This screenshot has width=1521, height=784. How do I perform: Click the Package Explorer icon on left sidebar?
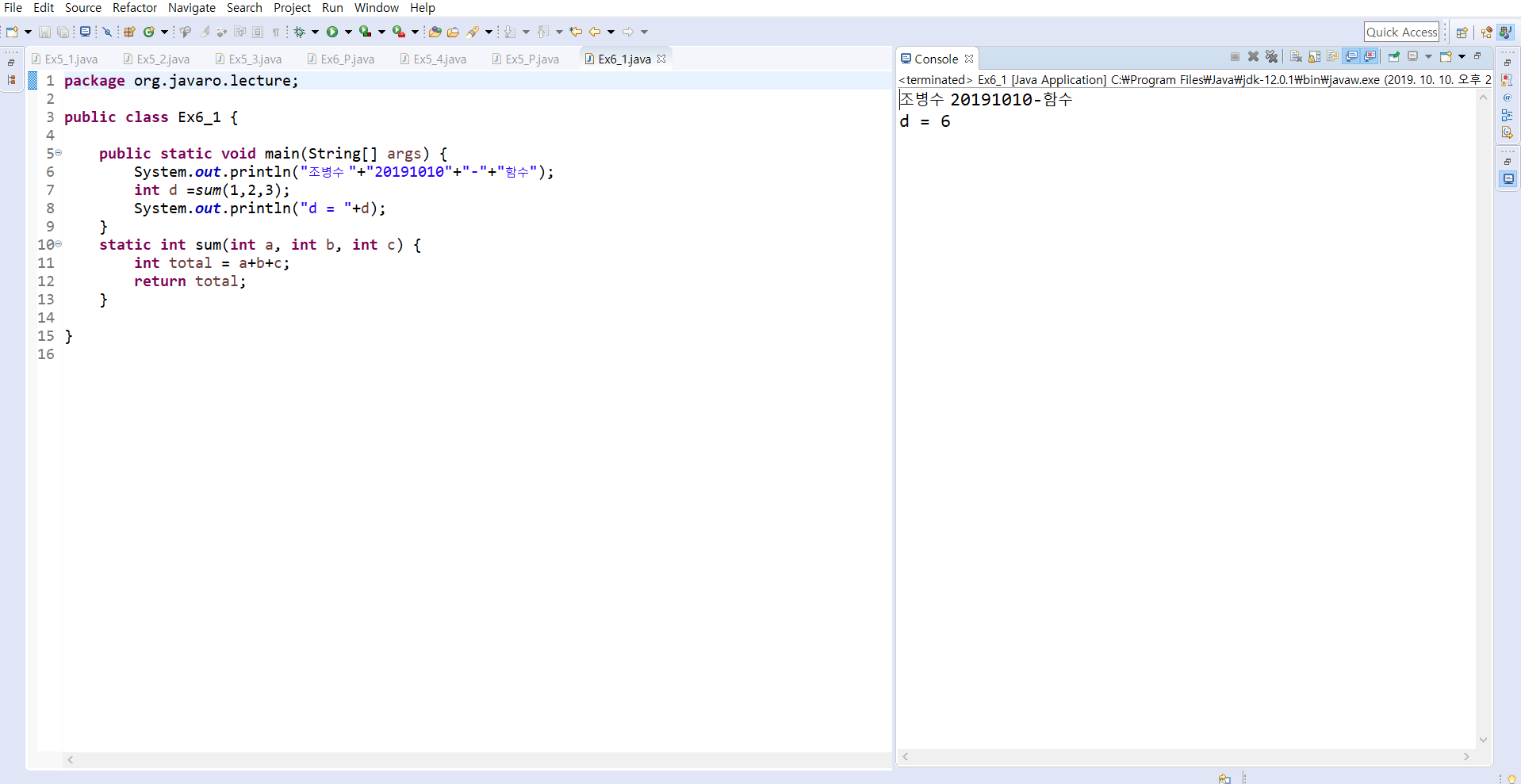coord(11,80)
